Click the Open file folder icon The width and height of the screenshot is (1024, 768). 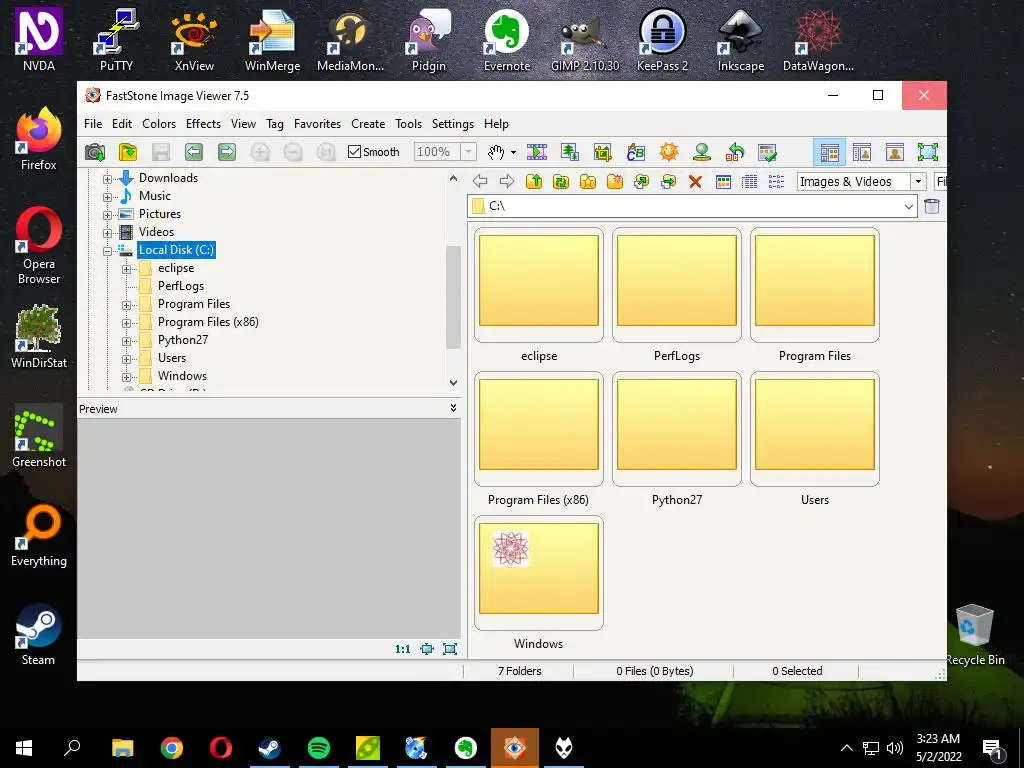tap(128, 152)
